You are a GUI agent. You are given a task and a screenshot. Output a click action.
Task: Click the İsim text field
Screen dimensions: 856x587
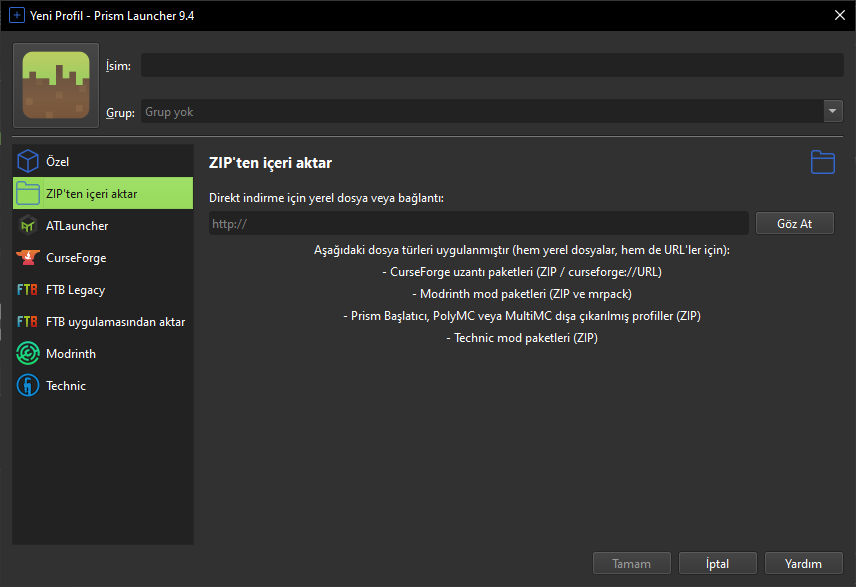coord(492,65)
